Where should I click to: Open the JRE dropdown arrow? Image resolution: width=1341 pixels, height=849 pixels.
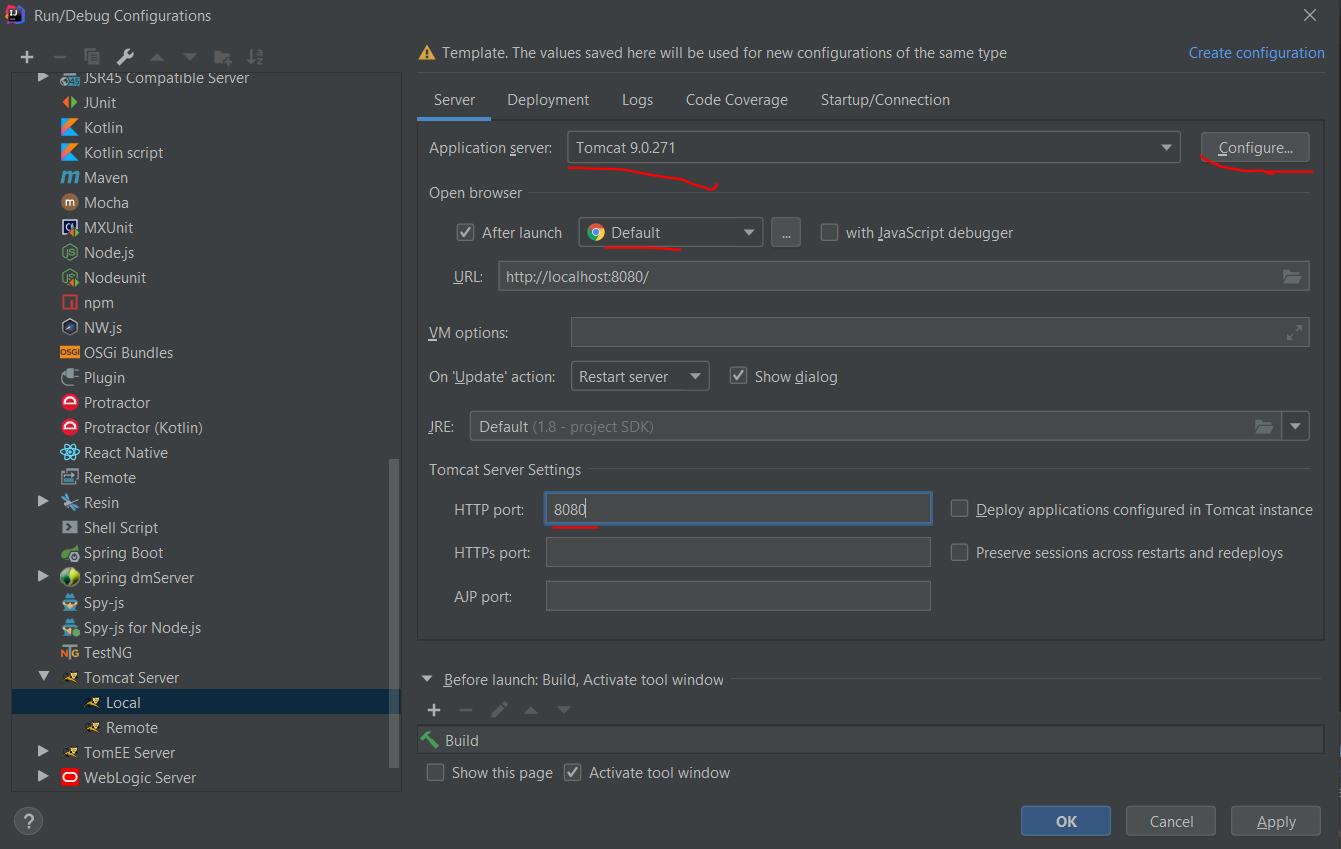pos(1296,426)
